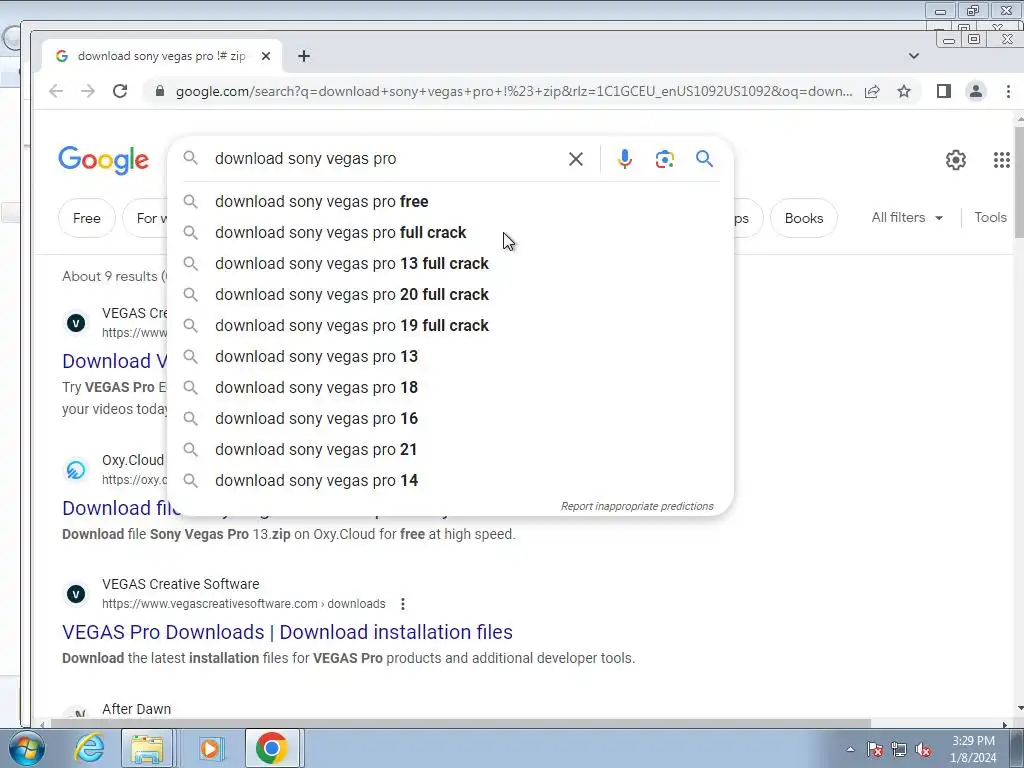Start voice search via microphone
This screenshot has height=768, width=1024.
pos(624,159)
